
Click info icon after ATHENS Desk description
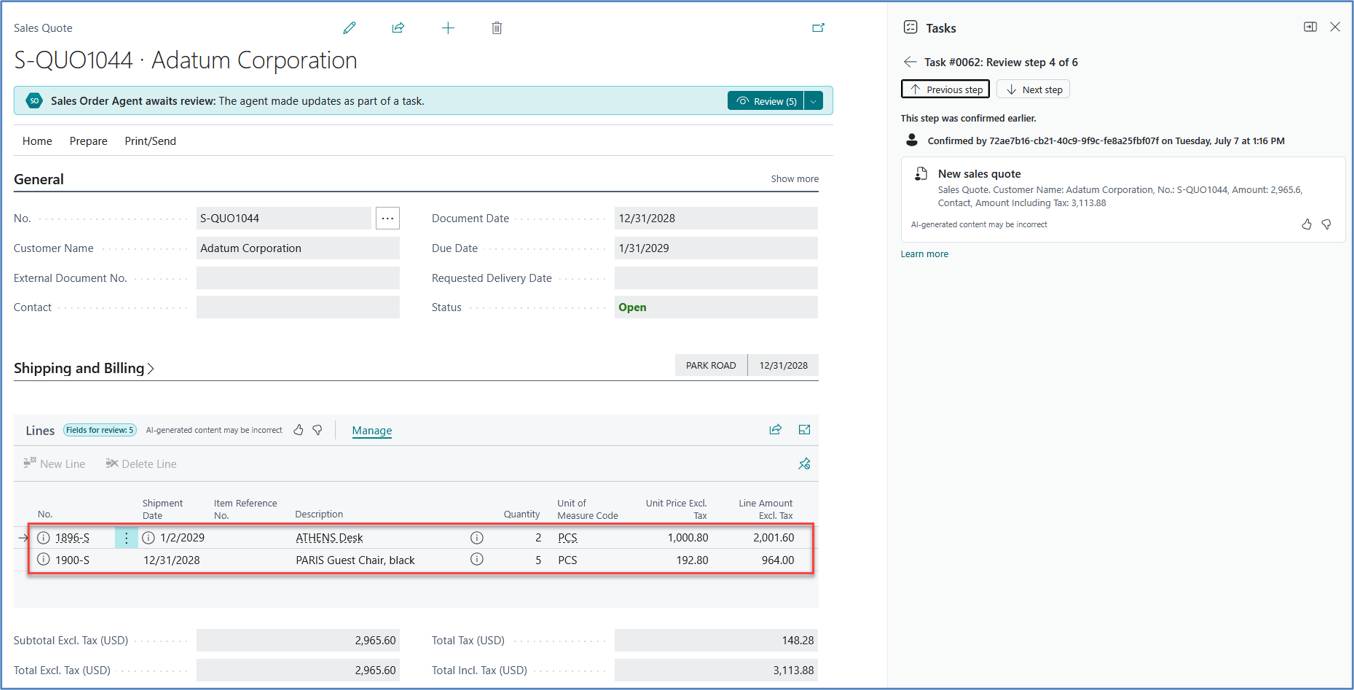(x=477, y=538)
